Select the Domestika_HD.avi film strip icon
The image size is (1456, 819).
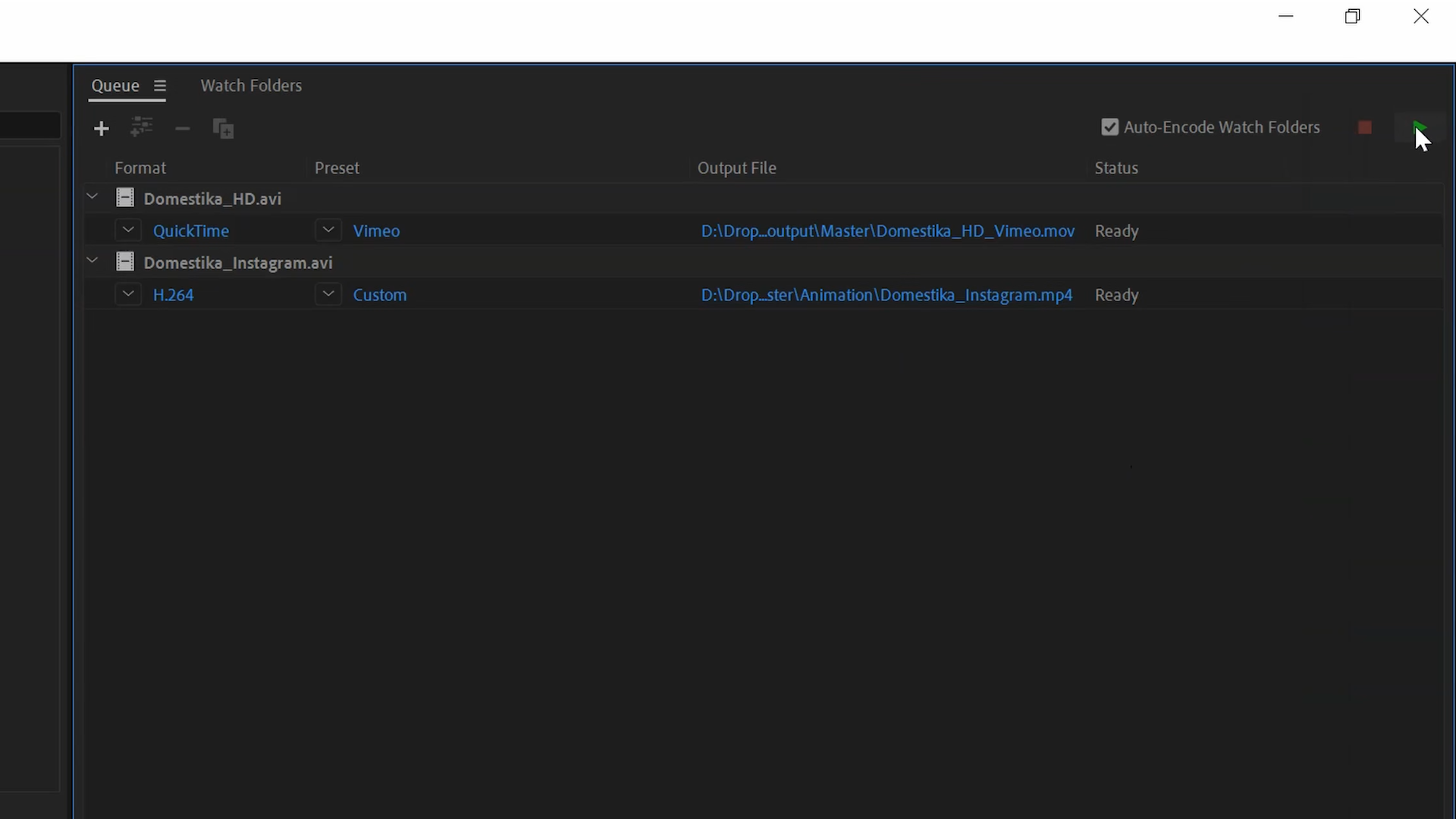[124, 199]
